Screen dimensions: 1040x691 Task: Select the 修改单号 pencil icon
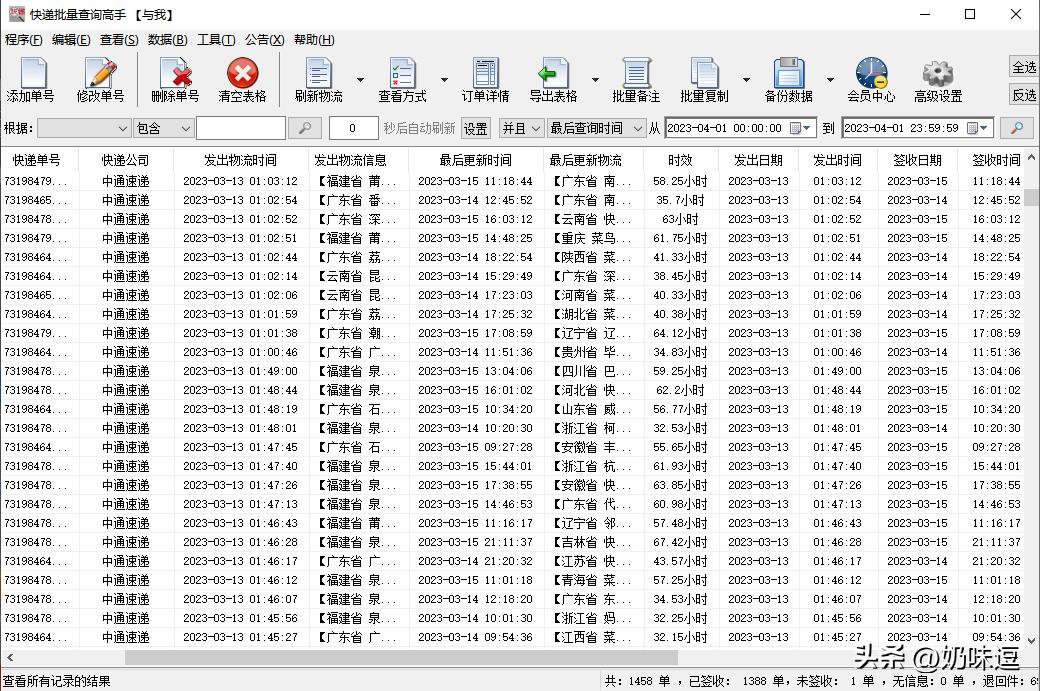(100, 78)
